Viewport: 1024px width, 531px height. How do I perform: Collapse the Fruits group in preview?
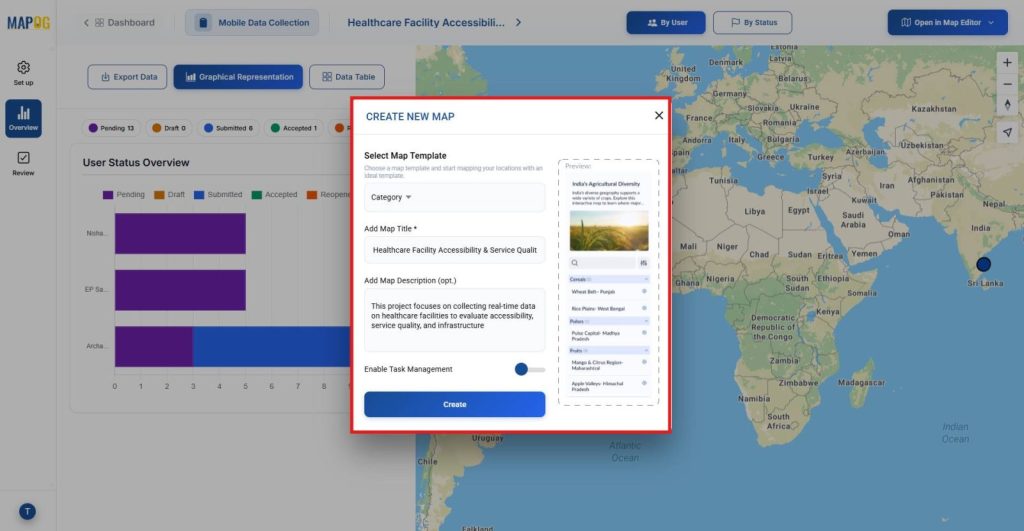[646, 351]
